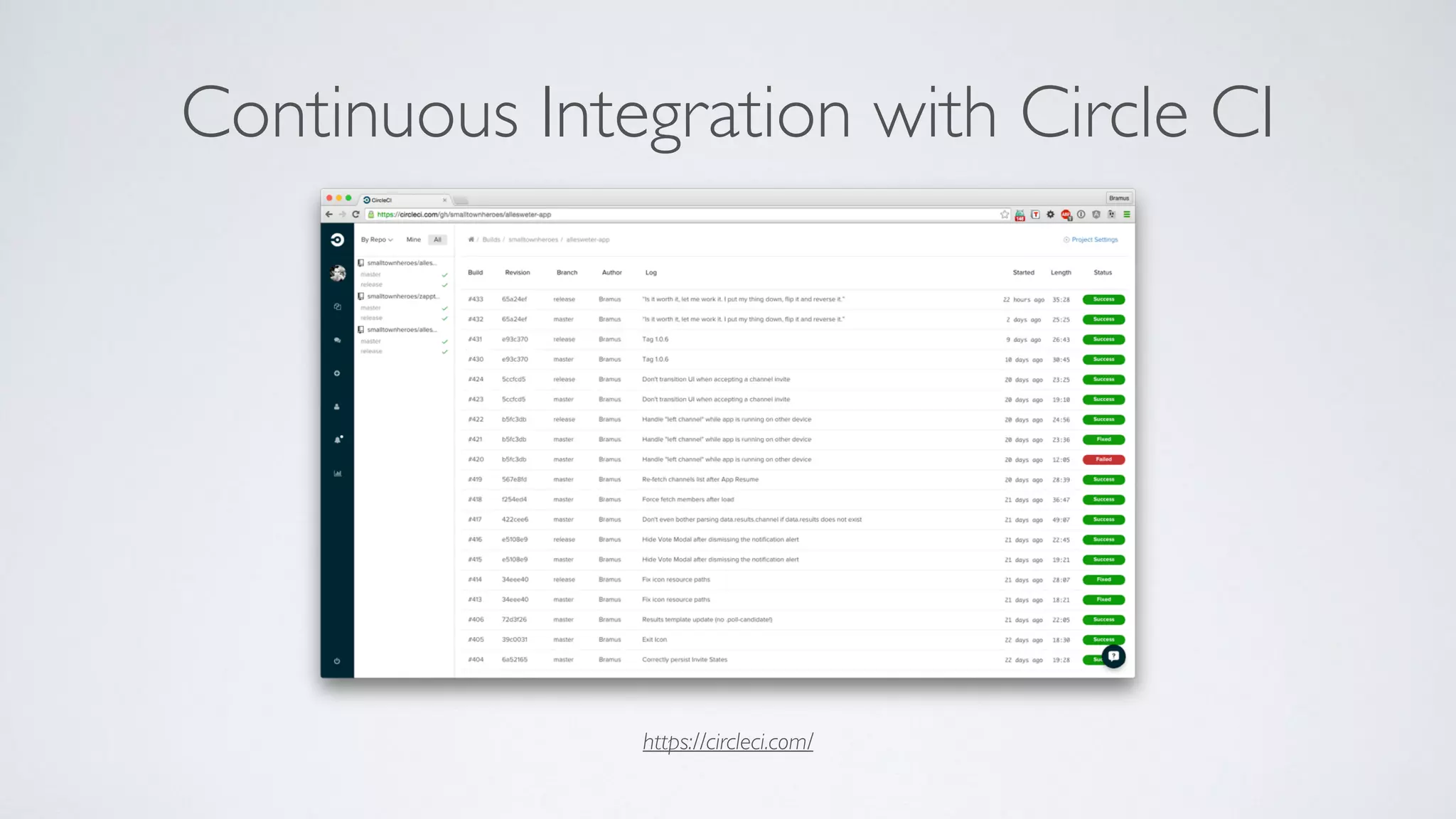Click the browser forward arrow
Image resolution: width=1456 pixels, height=819 pixels.
(342, 214)
